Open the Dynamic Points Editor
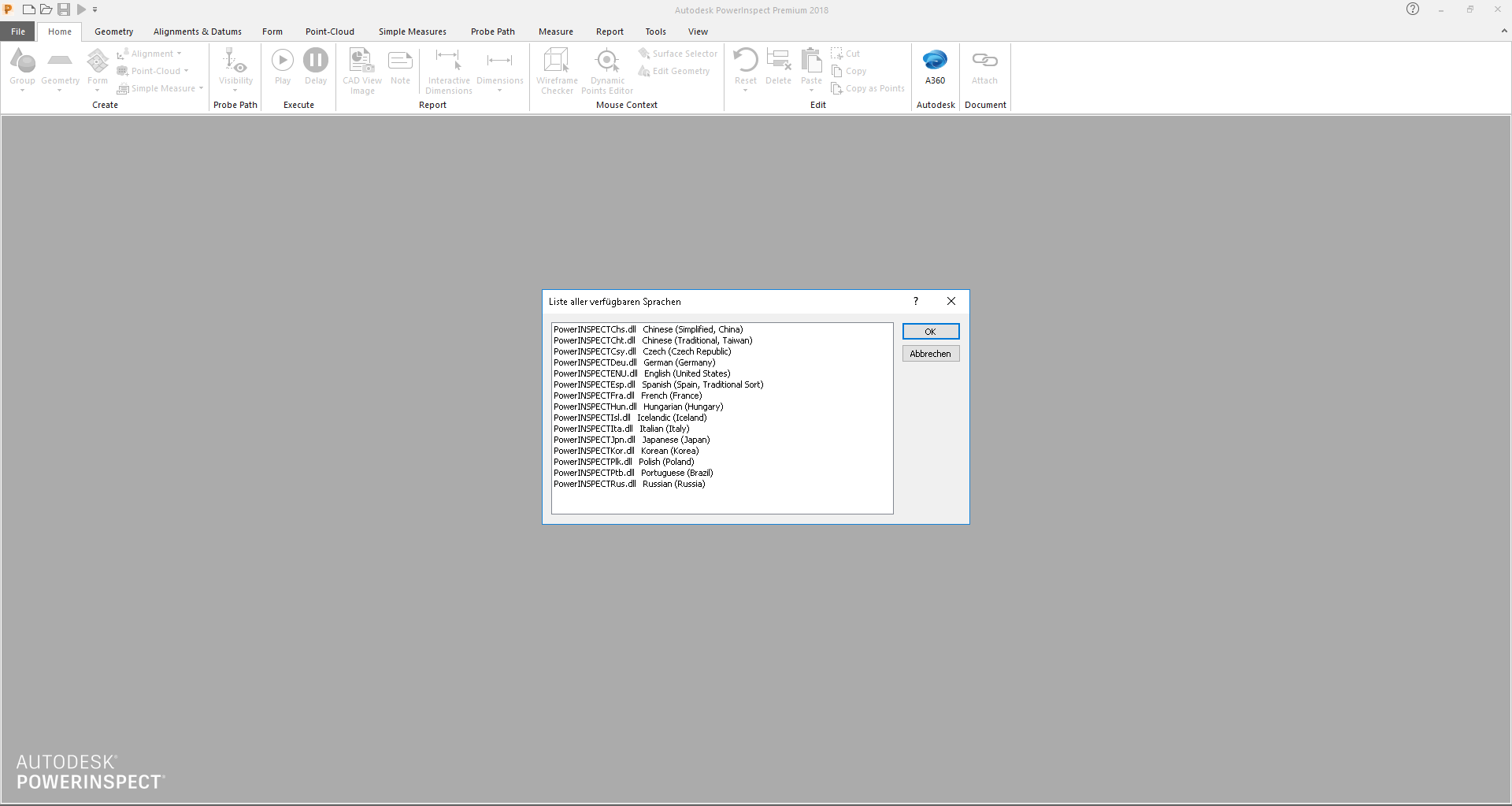This screenshot has height=806, width=1512. pyautogui.click(x=606, y=69)
